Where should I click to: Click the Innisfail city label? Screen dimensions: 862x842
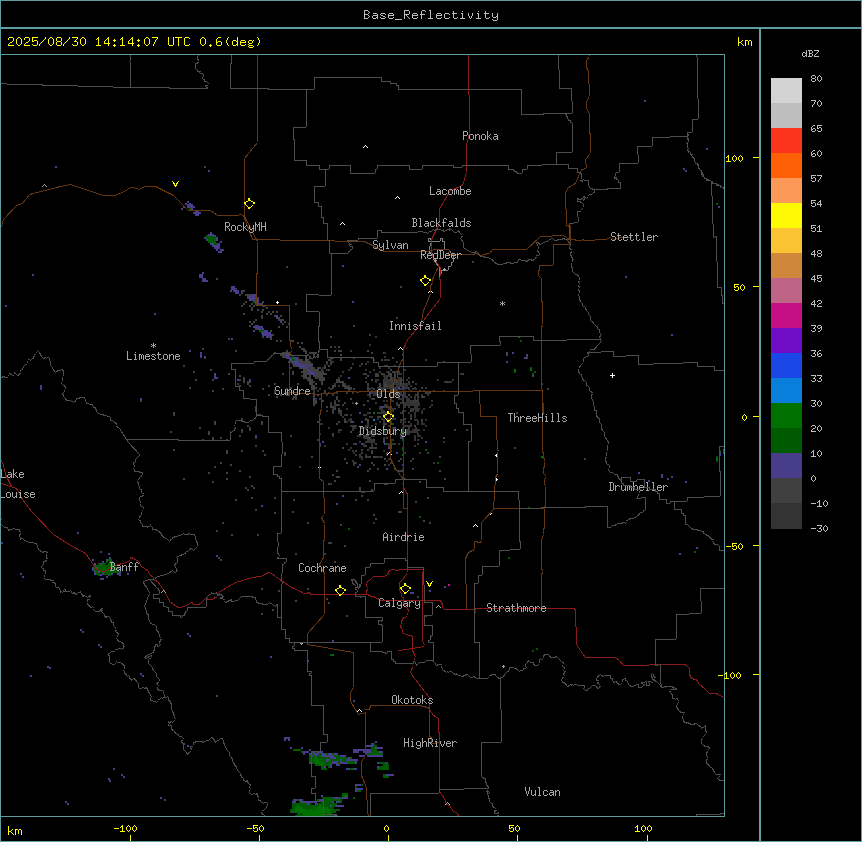(415, 326)
